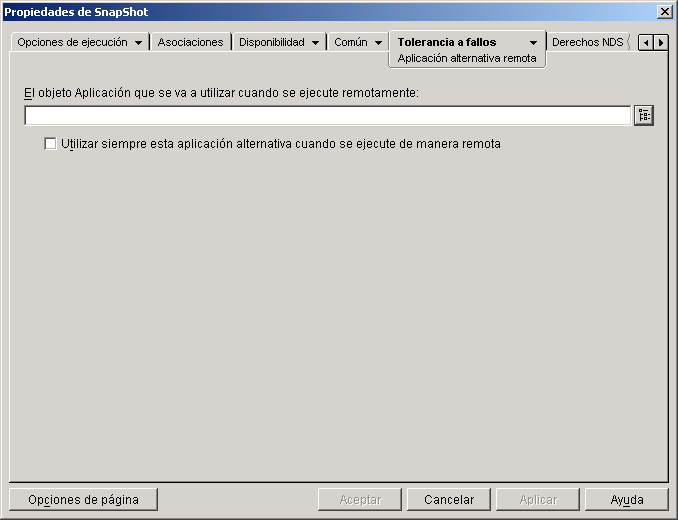The width and height of the screenshot is (678, 520).
Task: Click the 'El objeto Aplicación que se va a utilizar' label
Action: [x=221, y=93]
